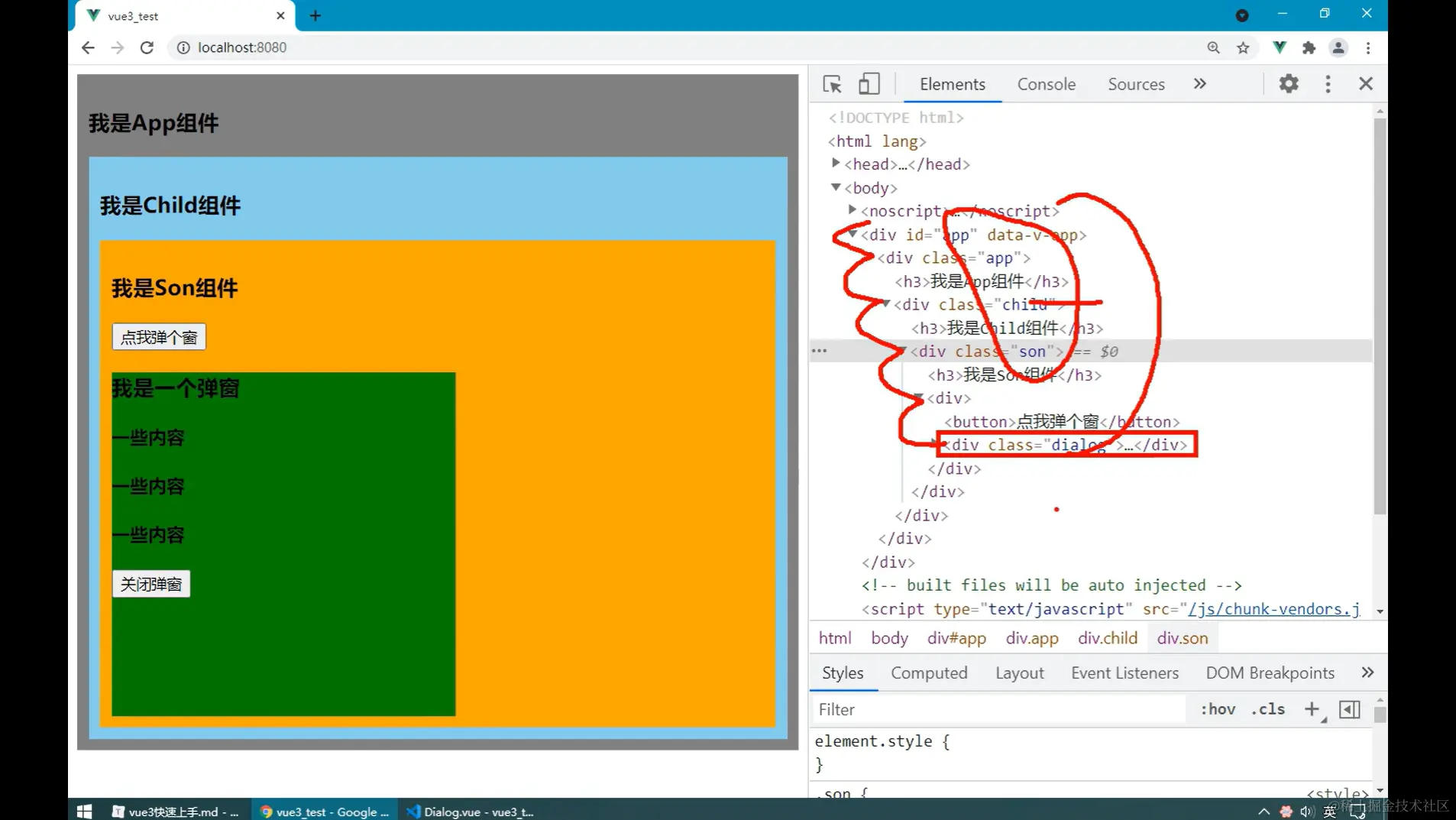Click the styles Filter field
This screenshot has width=1456, height=820.
[999, 709]
